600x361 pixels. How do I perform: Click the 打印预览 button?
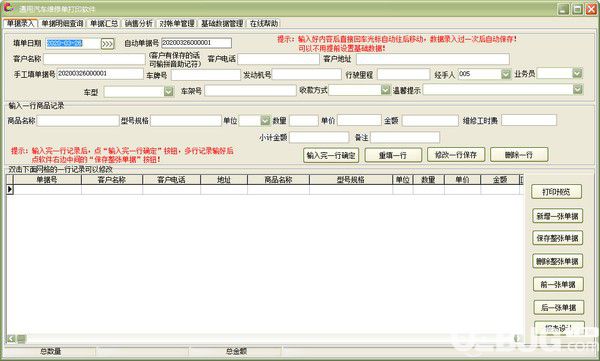pyautogui.click(x=556, y=192)
